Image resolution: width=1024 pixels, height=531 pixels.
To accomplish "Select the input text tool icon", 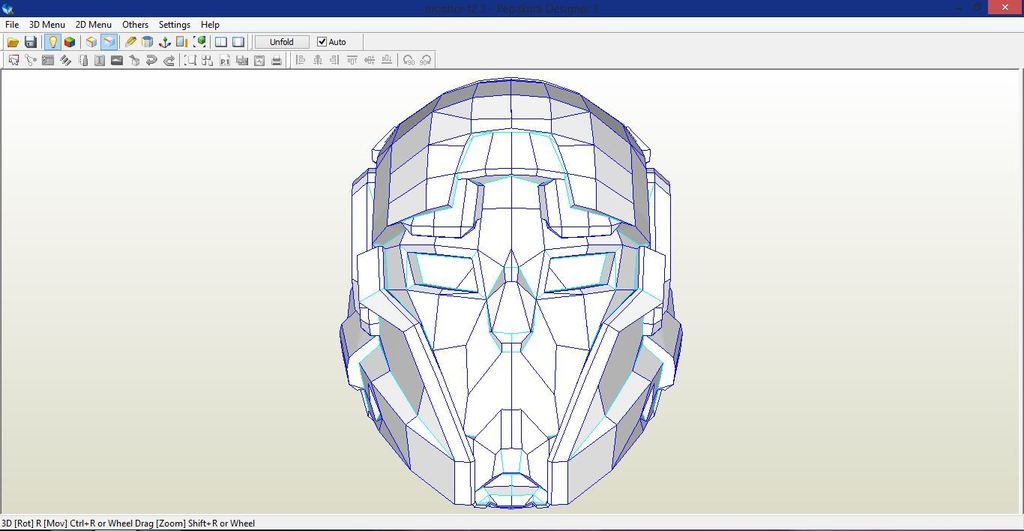I will tap(100, 60).
